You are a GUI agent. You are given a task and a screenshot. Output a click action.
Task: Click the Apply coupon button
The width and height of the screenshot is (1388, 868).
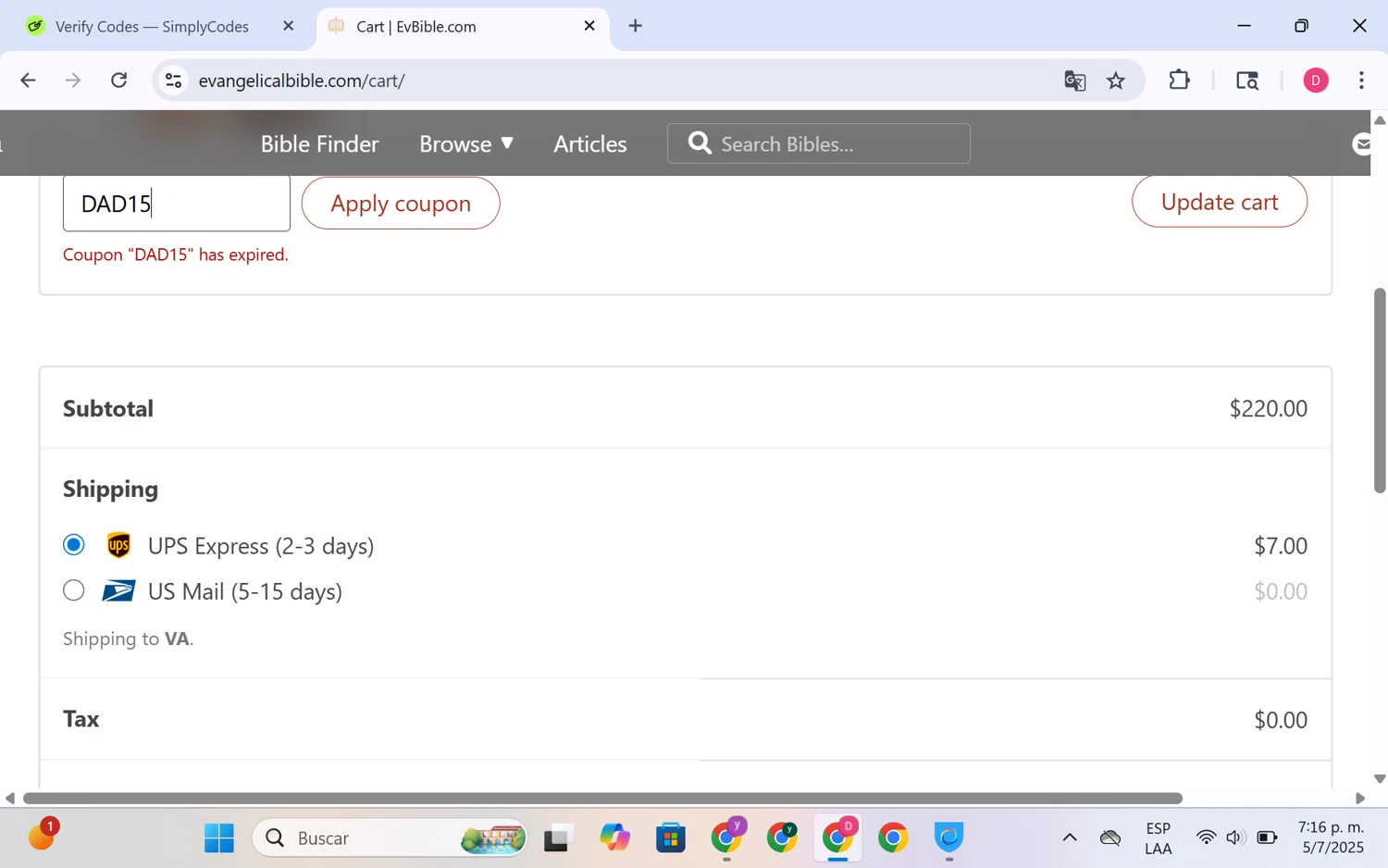pos(401,204)
